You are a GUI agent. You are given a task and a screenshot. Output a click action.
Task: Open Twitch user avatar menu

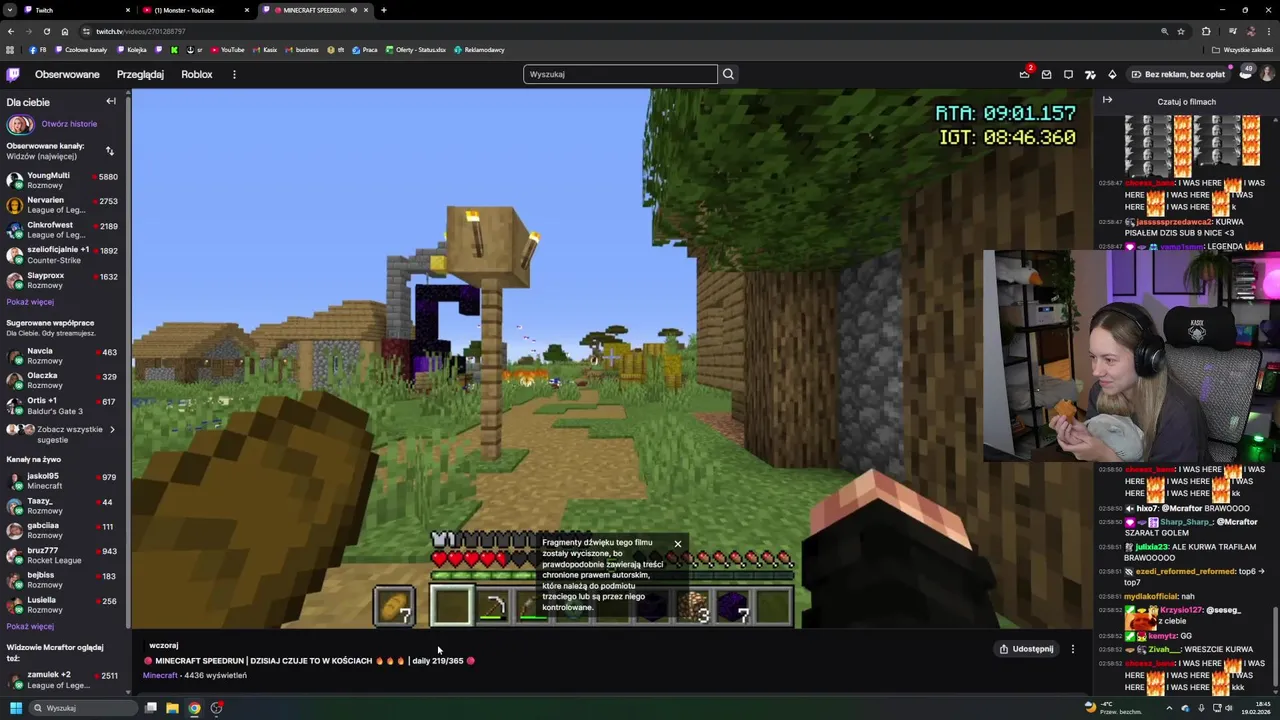click(x=1267, y=74)
